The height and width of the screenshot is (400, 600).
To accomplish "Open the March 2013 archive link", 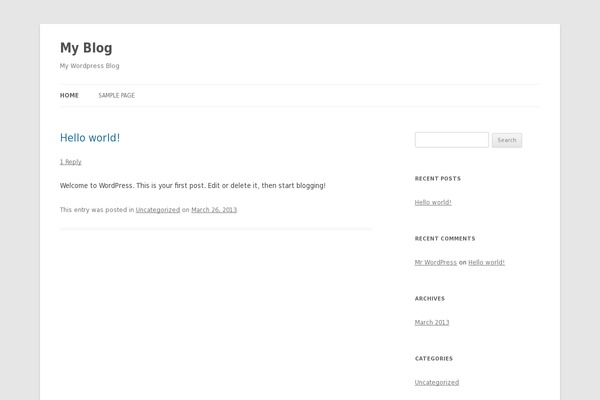I will pyautogui.click(x=432, y=323).
